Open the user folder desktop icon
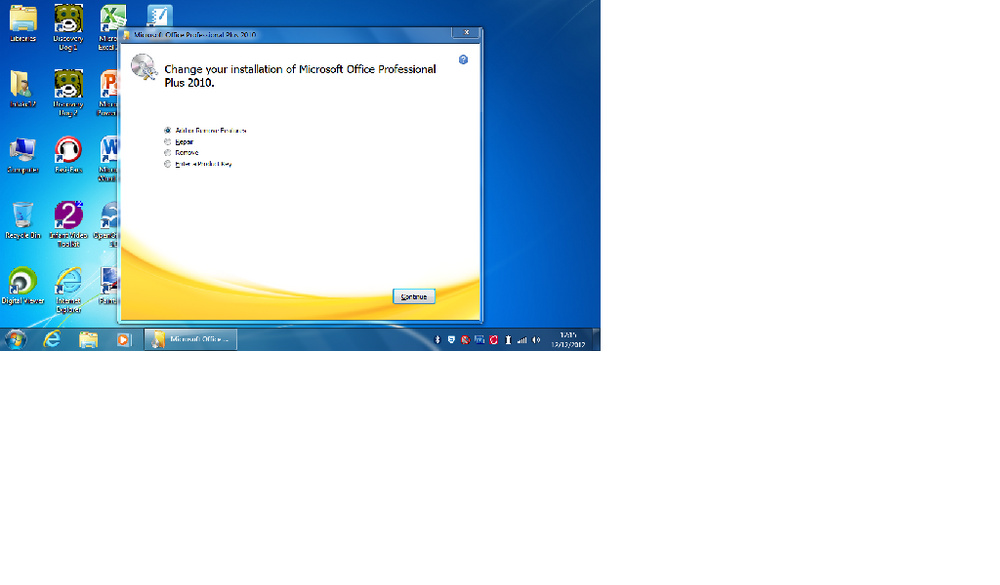The height and width of the screenshot is (585, 1000). pyautogui.click(x=22, y=89)
